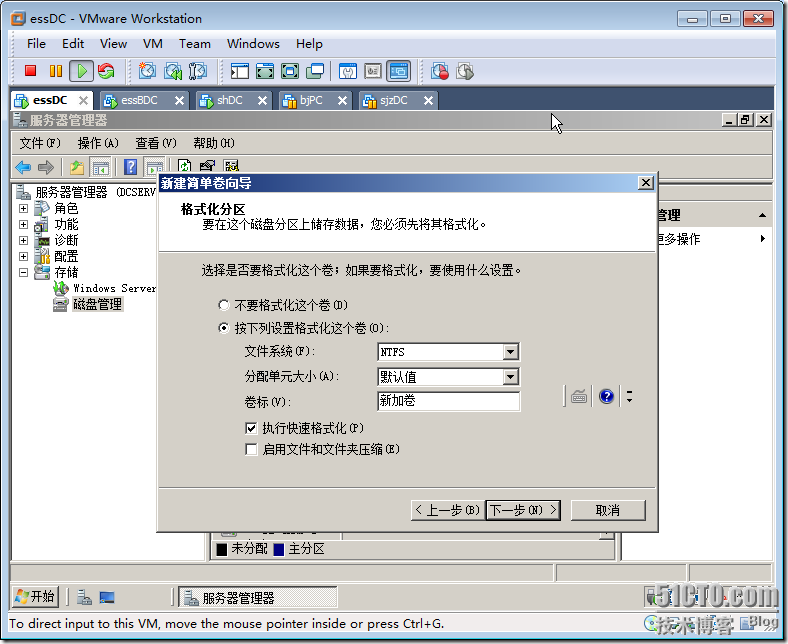This screenshot has width=788, height=644.
Task: Enable file and folder compression checkbox
Action: 251,449
